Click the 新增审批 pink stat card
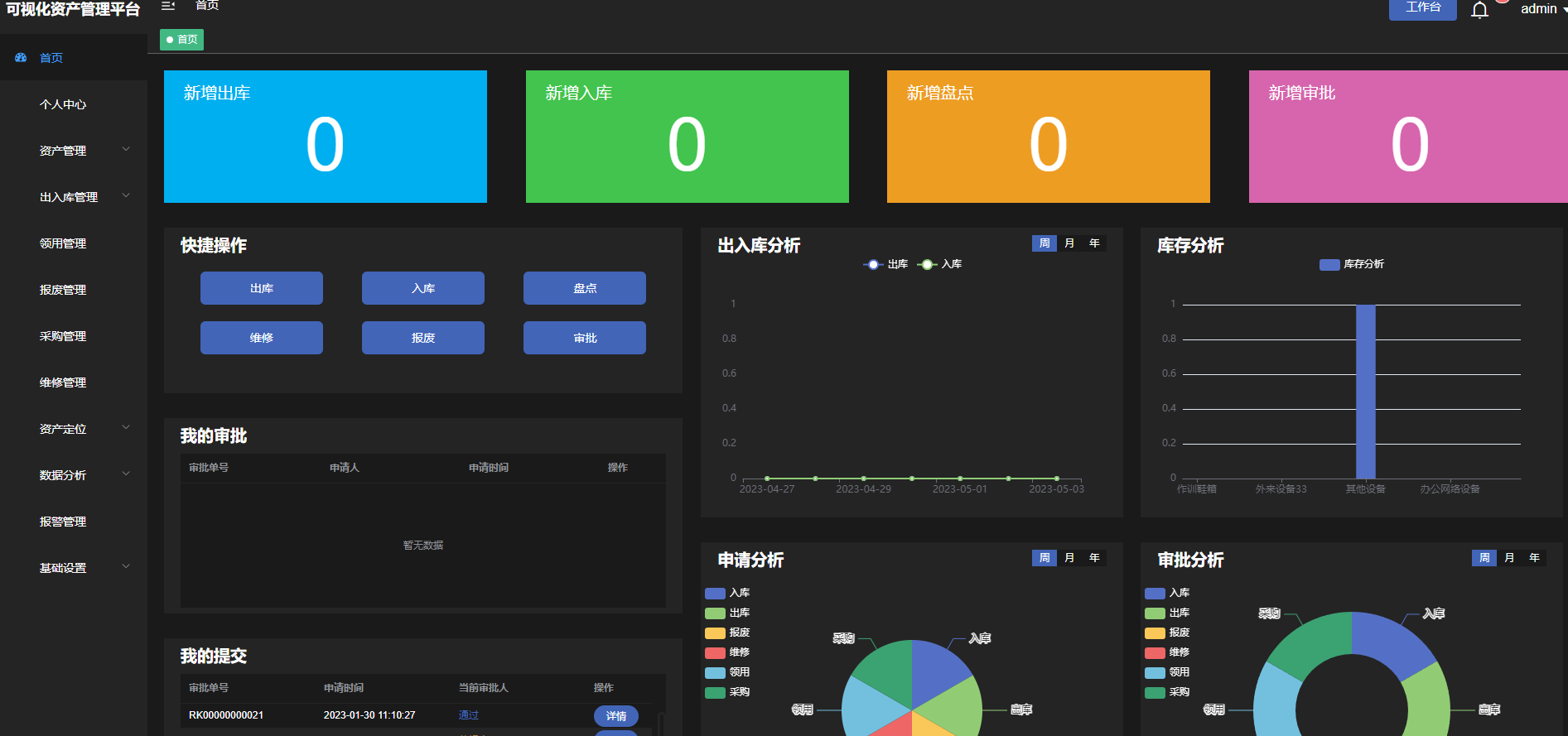Viewport: 1568px width, 736px height. 1408,137
